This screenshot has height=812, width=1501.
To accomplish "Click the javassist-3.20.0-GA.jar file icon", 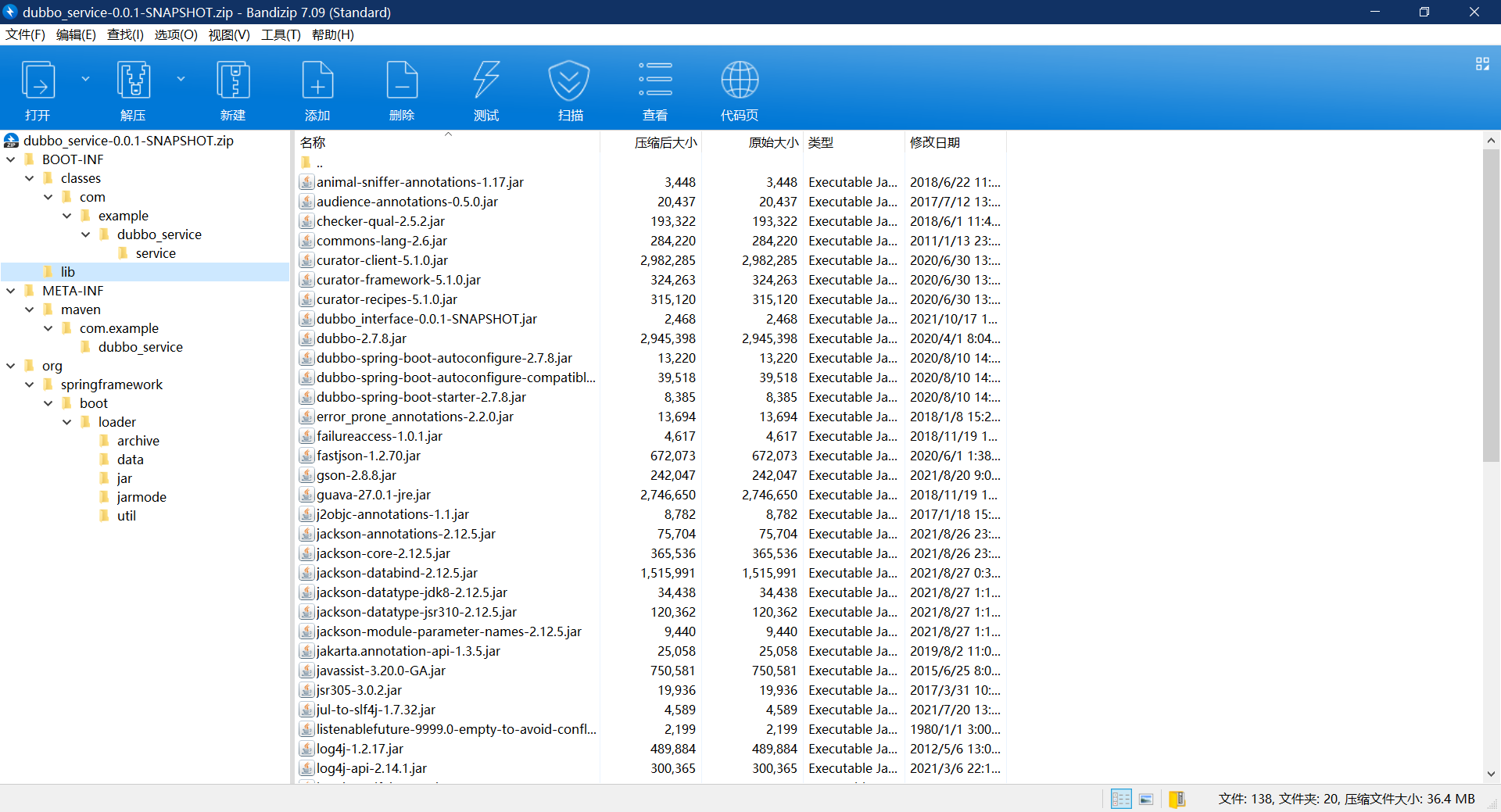I will pyautogui.click(x=307, y=671).
